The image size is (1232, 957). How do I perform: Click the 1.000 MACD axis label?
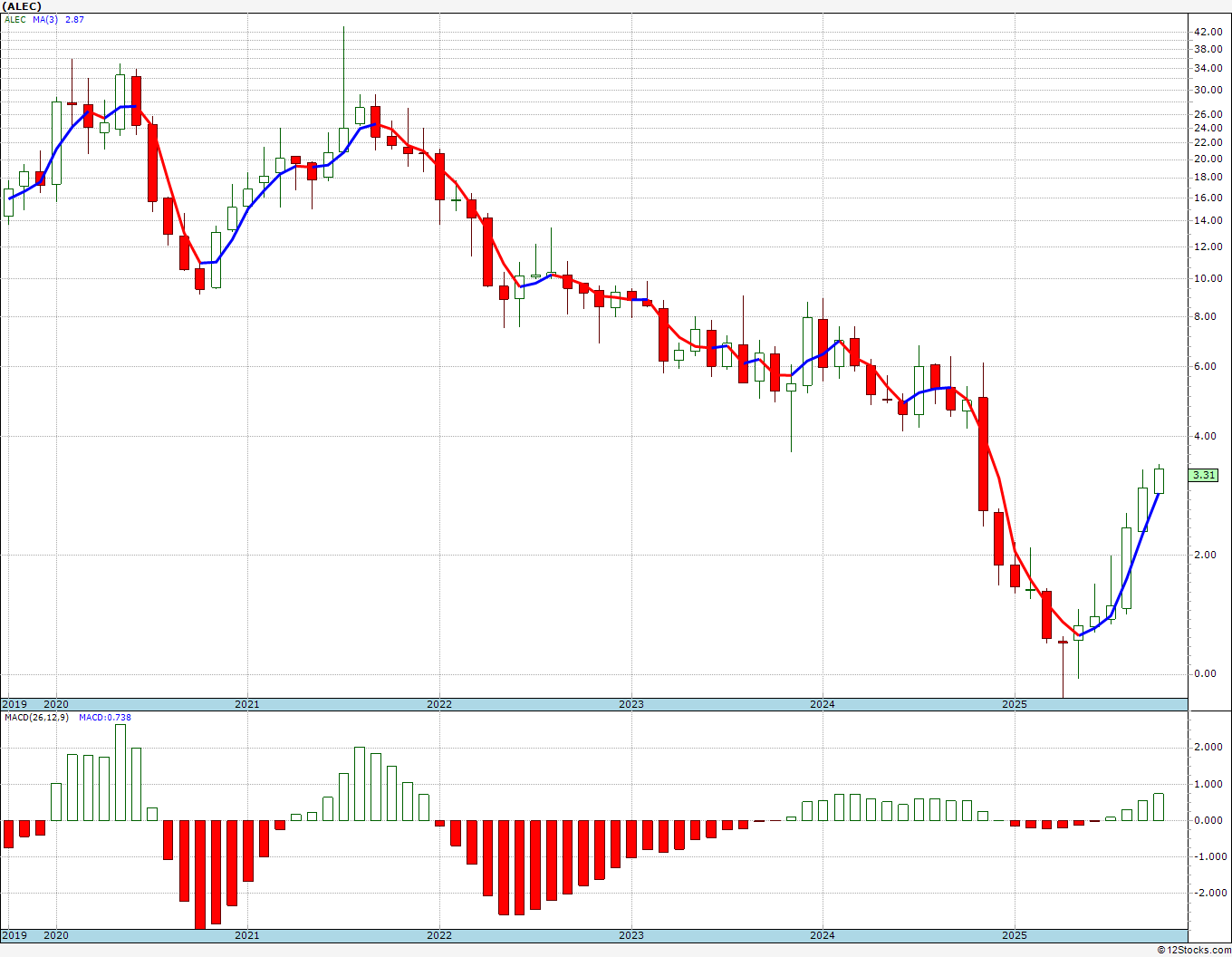click(1208, 784)
